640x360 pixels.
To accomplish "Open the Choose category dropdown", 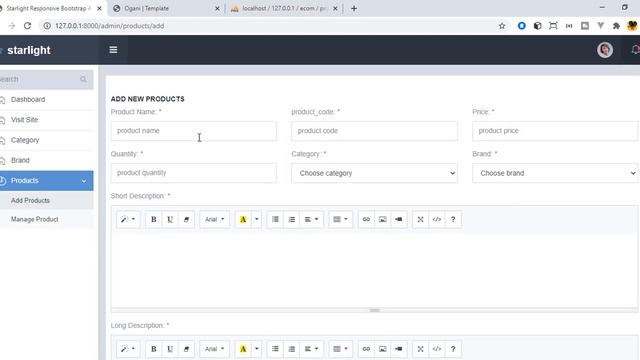I will [374, 173].
